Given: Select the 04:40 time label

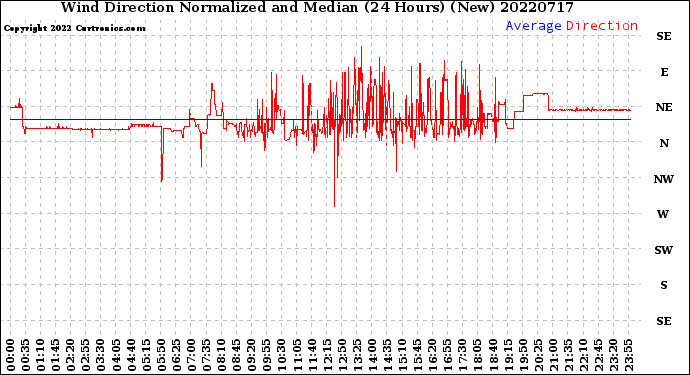Looking at the screenshot, I should coord(131,355).
